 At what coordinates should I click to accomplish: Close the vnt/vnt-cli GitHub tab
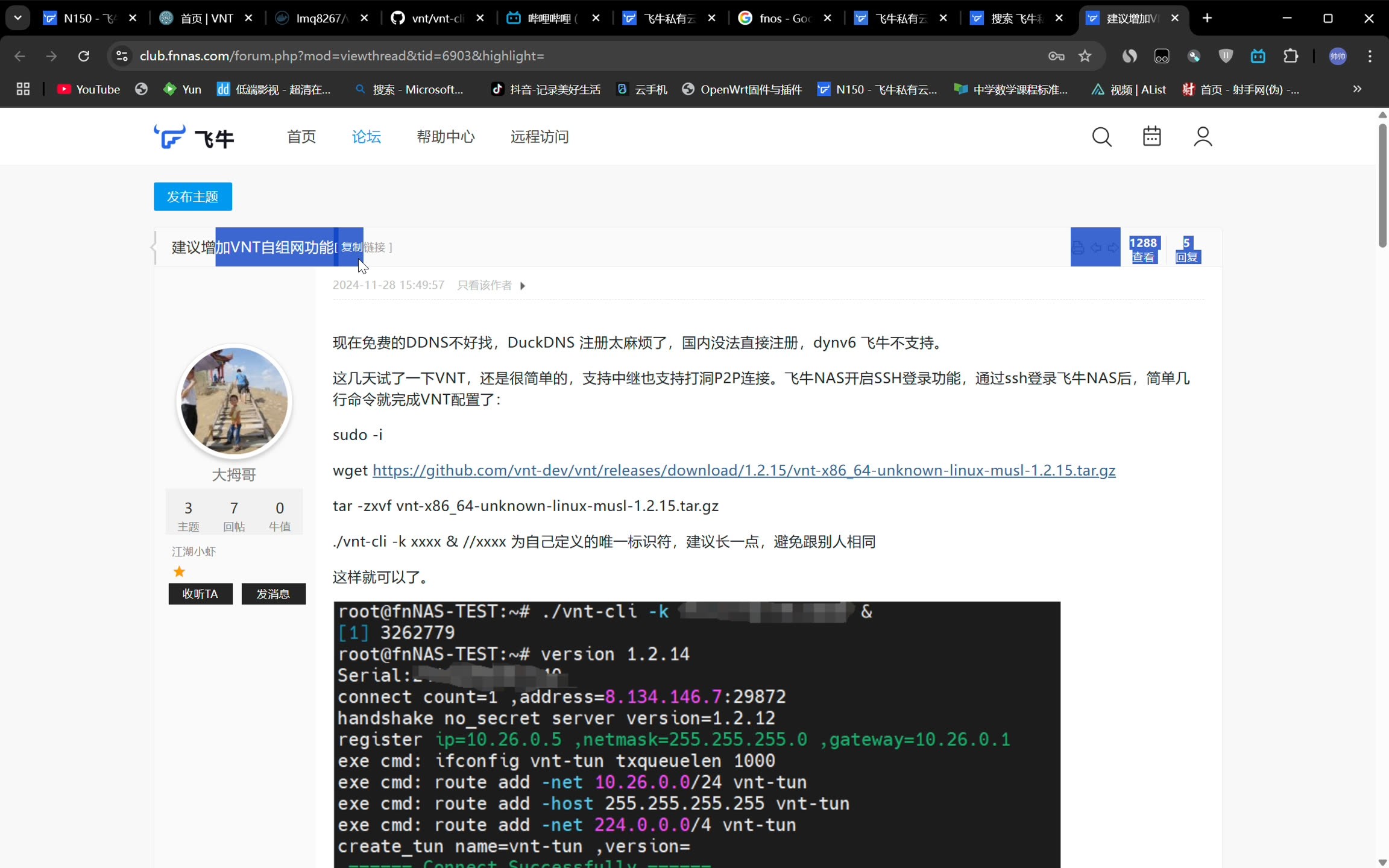tap(480, 18)
